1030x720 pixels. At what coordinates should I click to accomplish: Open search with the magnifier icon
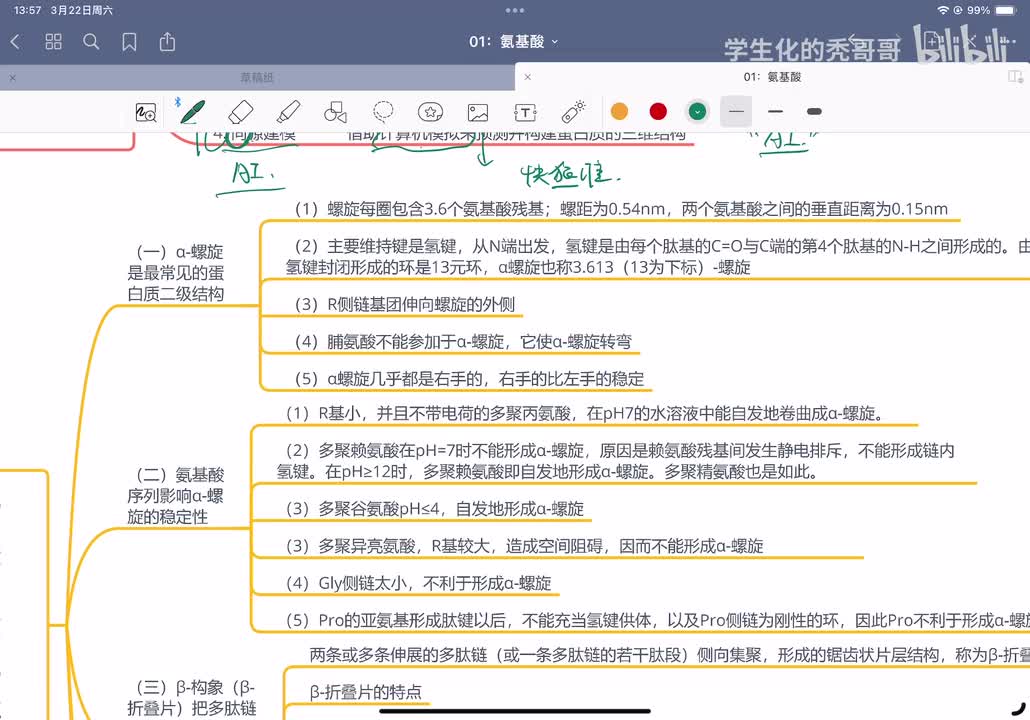[91, 42]
